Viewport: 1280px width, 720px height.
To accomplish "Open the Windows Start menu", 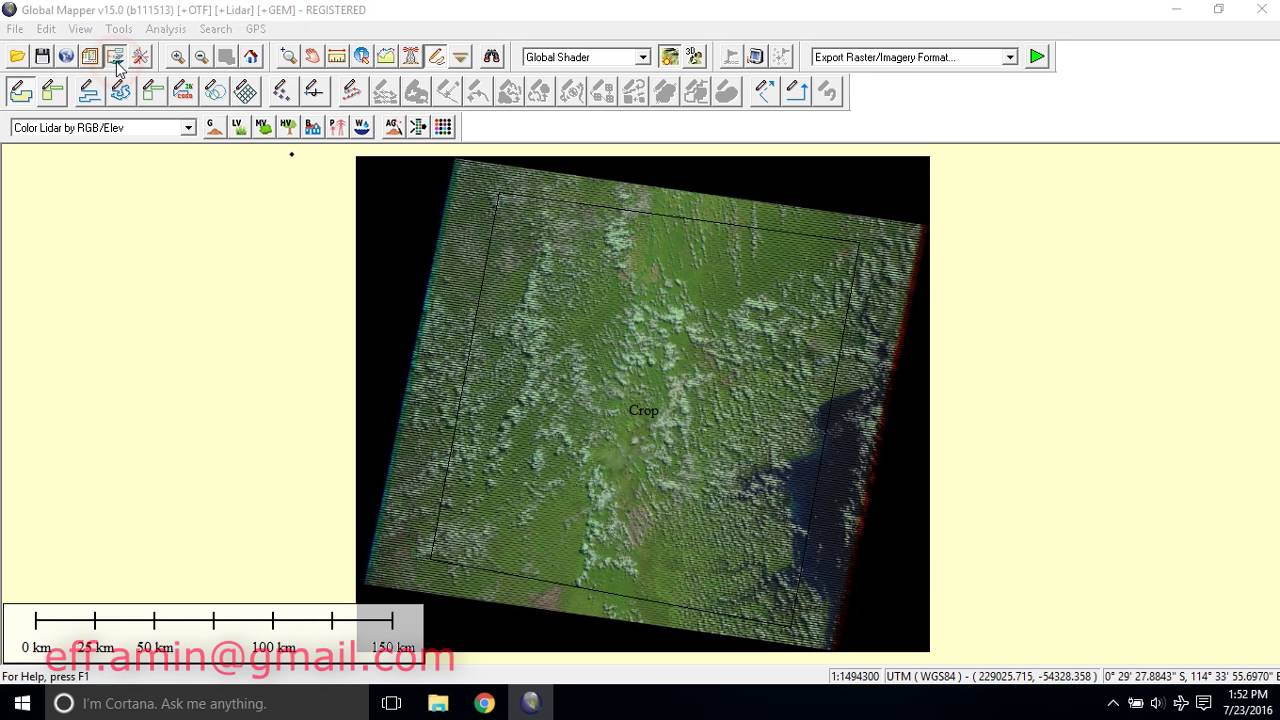I will [x=22, y=703].
